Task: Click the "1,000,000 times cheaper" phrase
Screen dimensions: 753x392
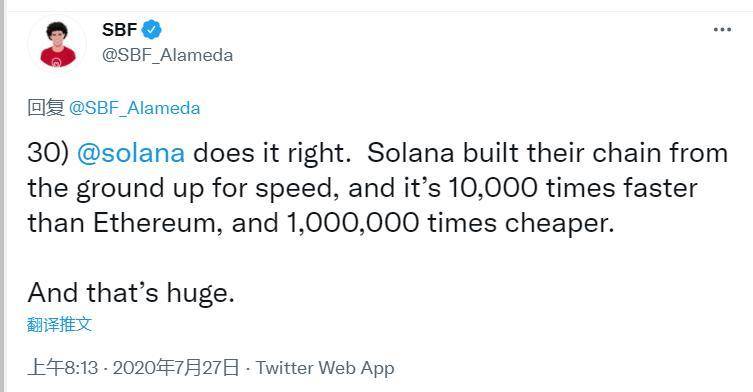Action: pos(449,223)
